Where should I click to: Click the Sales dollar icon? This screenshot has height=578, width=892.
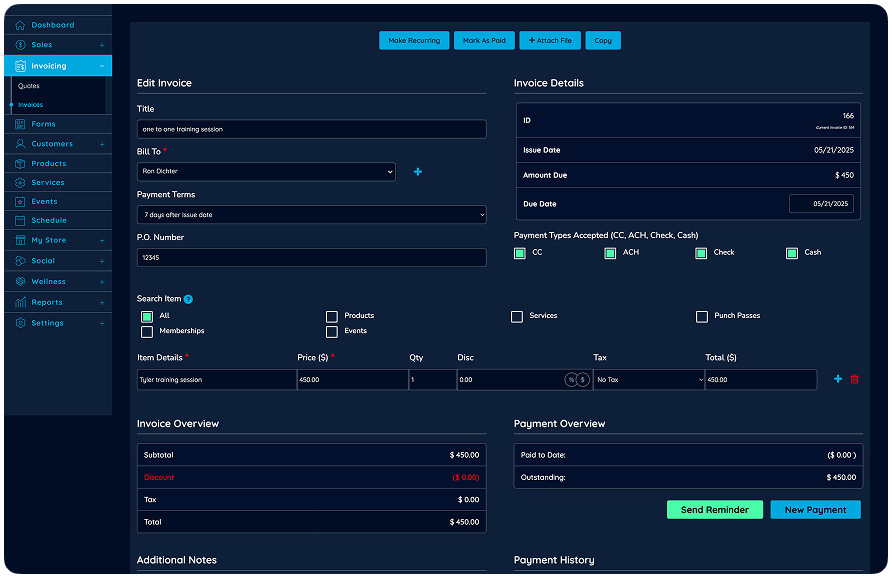point(20,45)
